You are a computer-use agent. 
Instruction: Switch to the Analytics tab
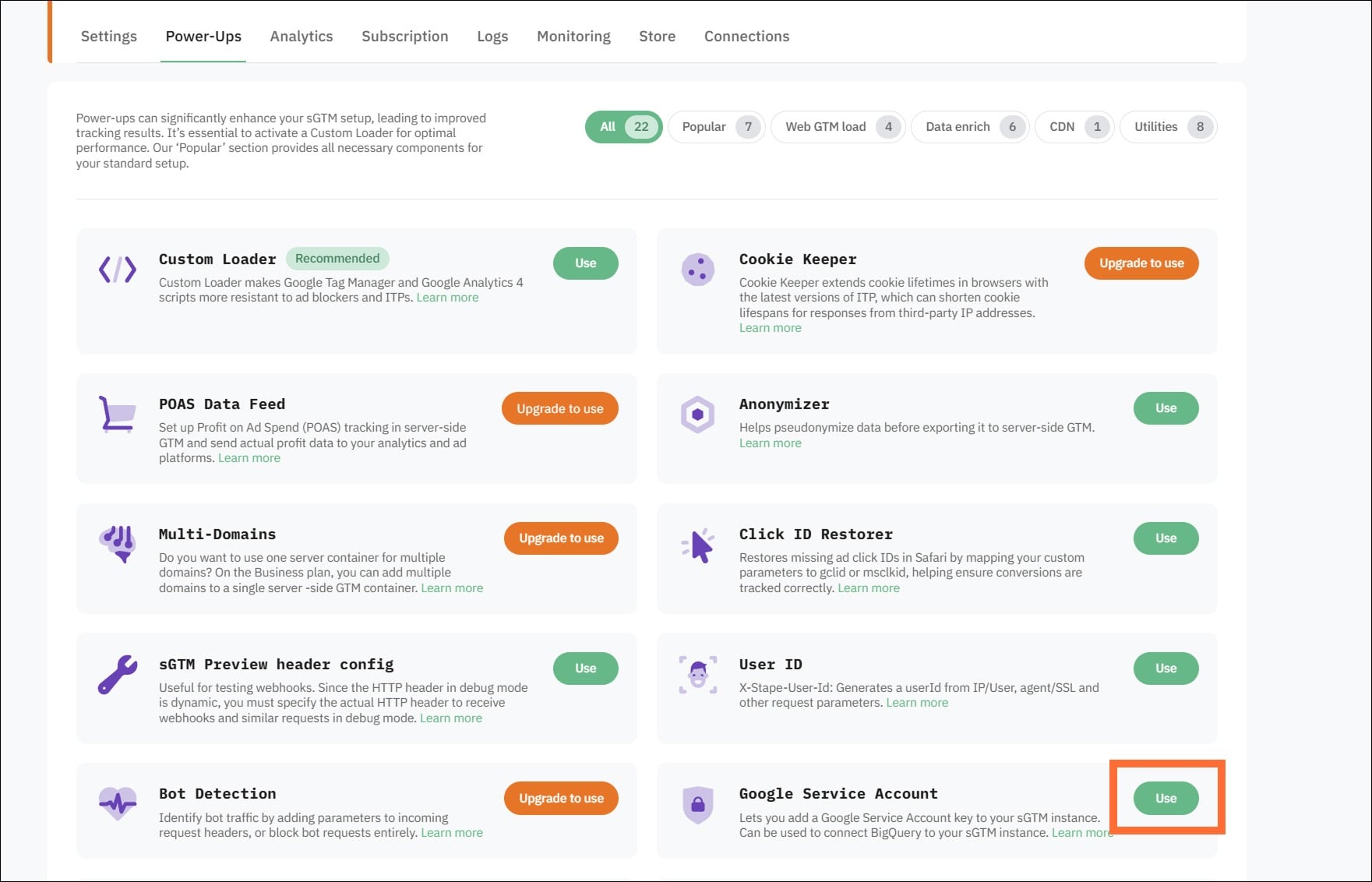[302, 36]
